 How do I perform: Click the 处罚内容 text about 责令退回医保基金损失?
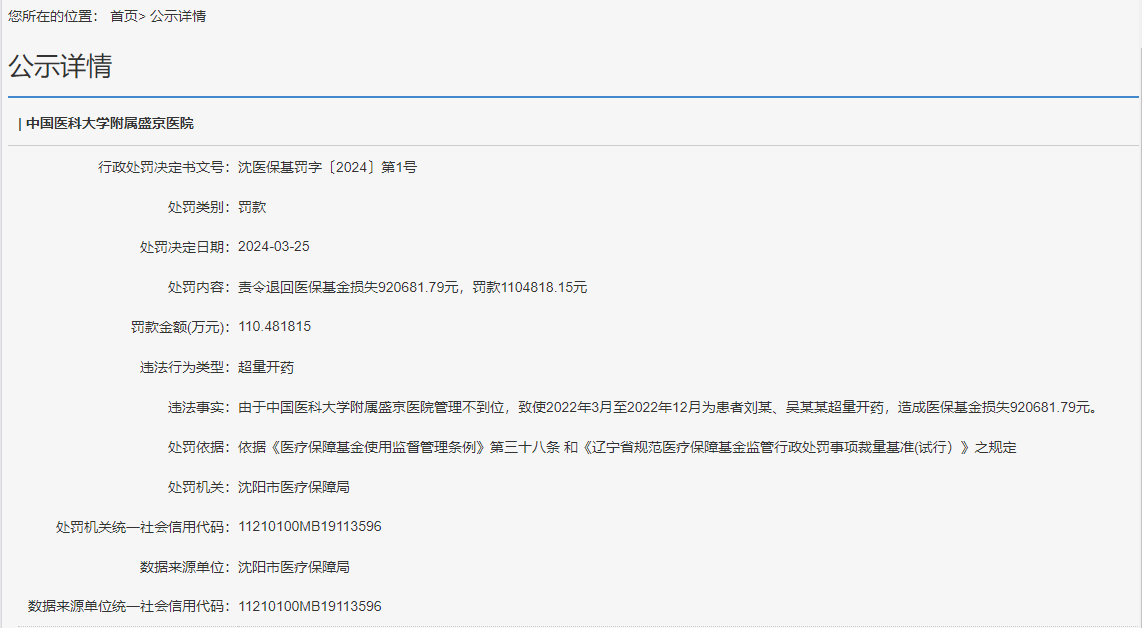tap(412, 287)
